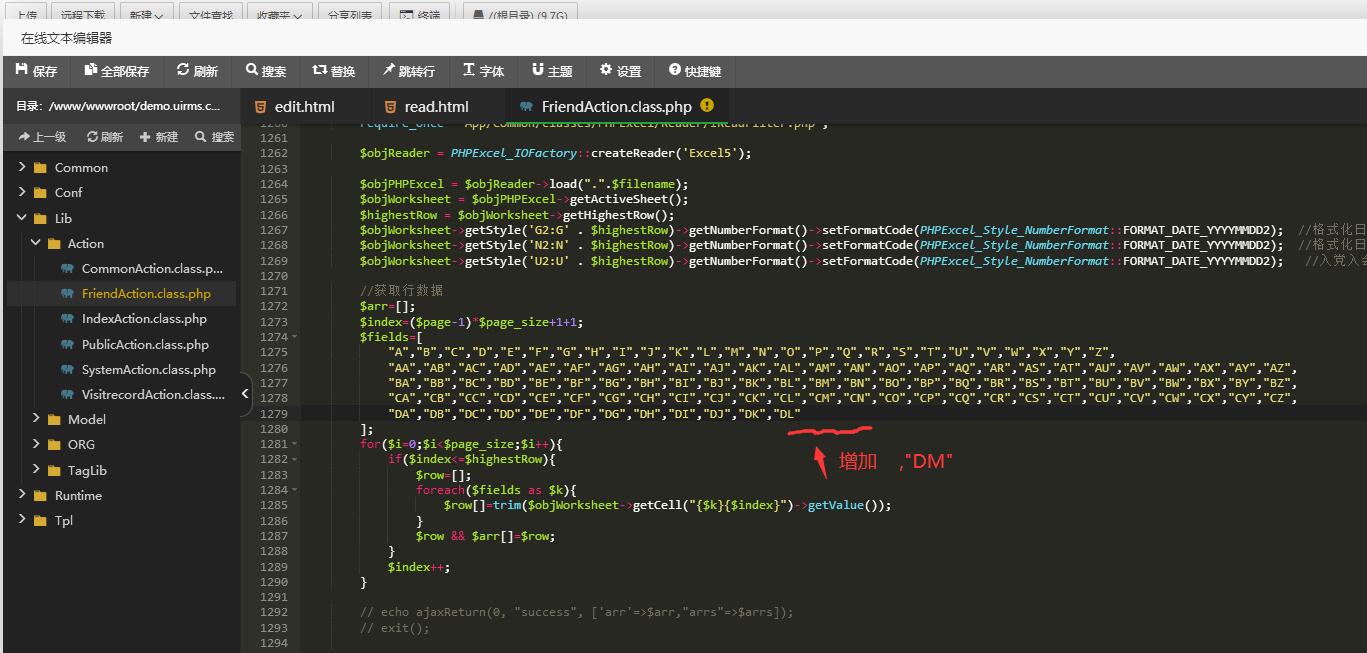The height and width of the screenshot is (653, 1367).
Task: Fold the if block at line 1282
Action: 294,459
